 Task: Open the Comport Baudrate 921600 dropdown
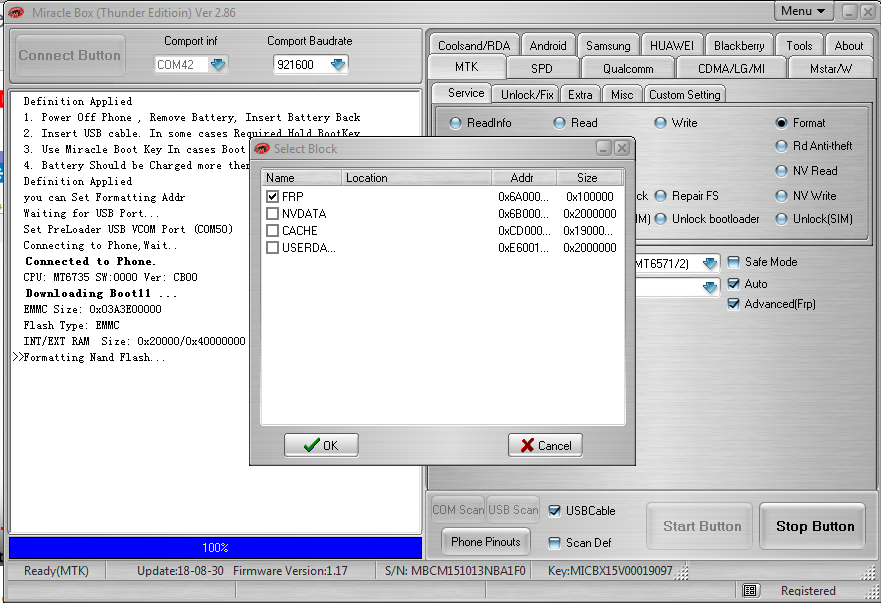(338, 65)
